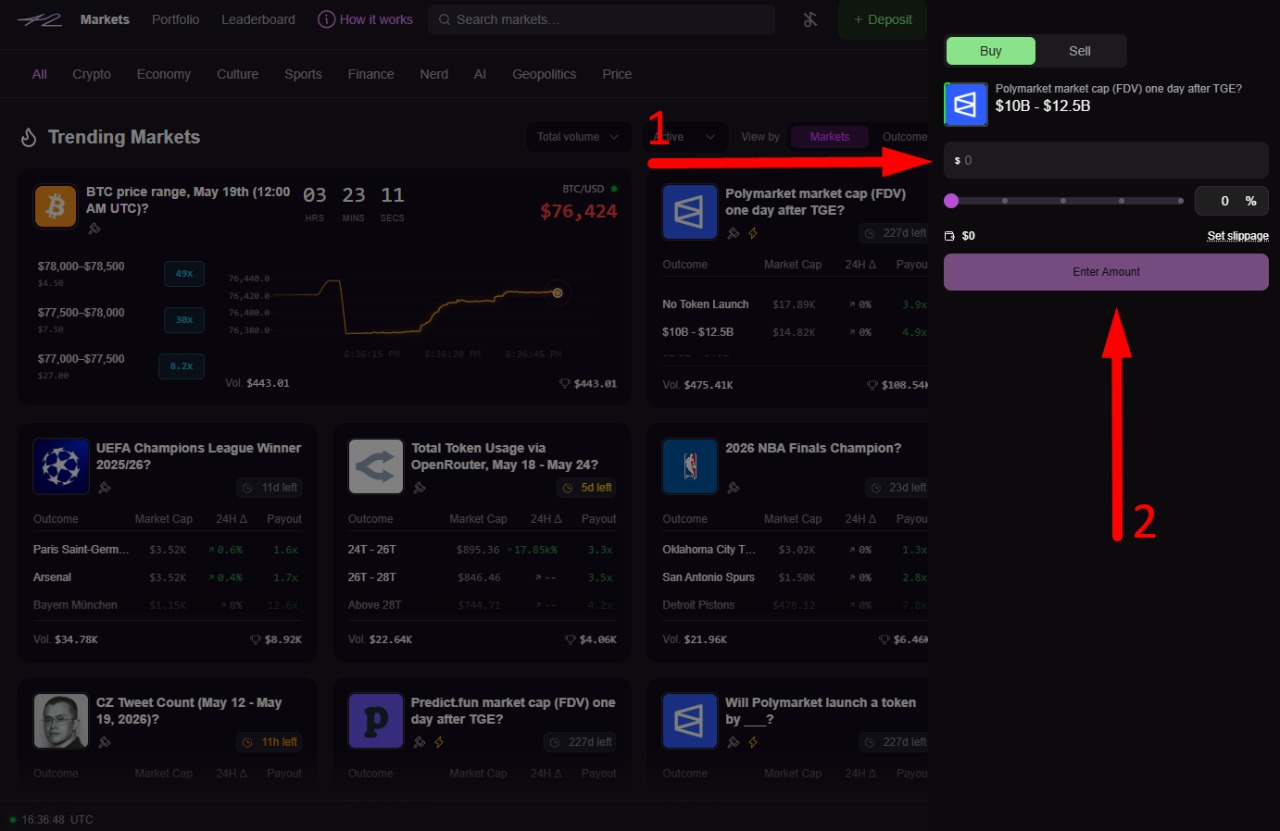Click pin icon under 2026 NBA Finals title
1280x831 pixels.
click(733, 488)
